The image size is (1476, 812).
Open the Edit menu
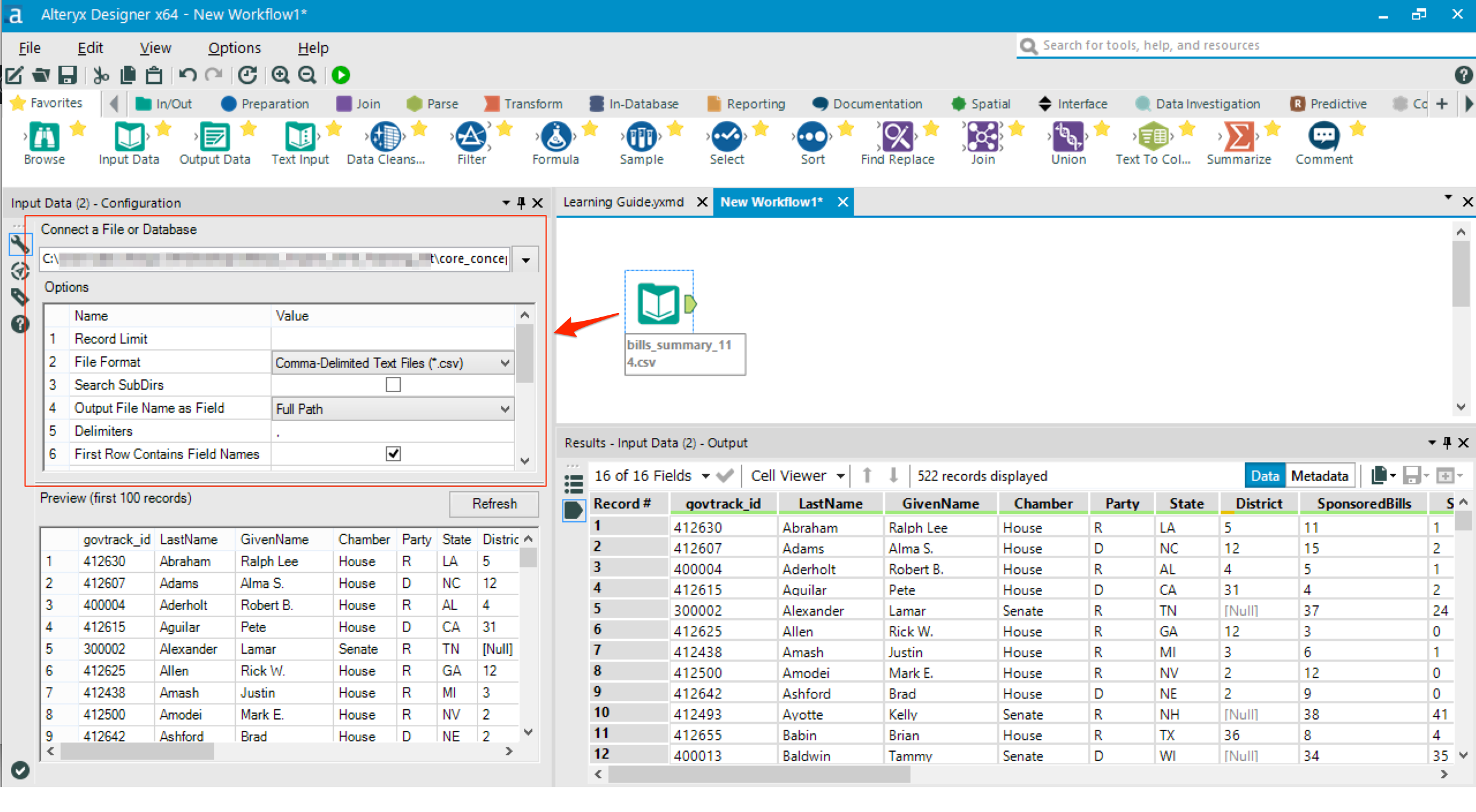click(x=90, y=48)
